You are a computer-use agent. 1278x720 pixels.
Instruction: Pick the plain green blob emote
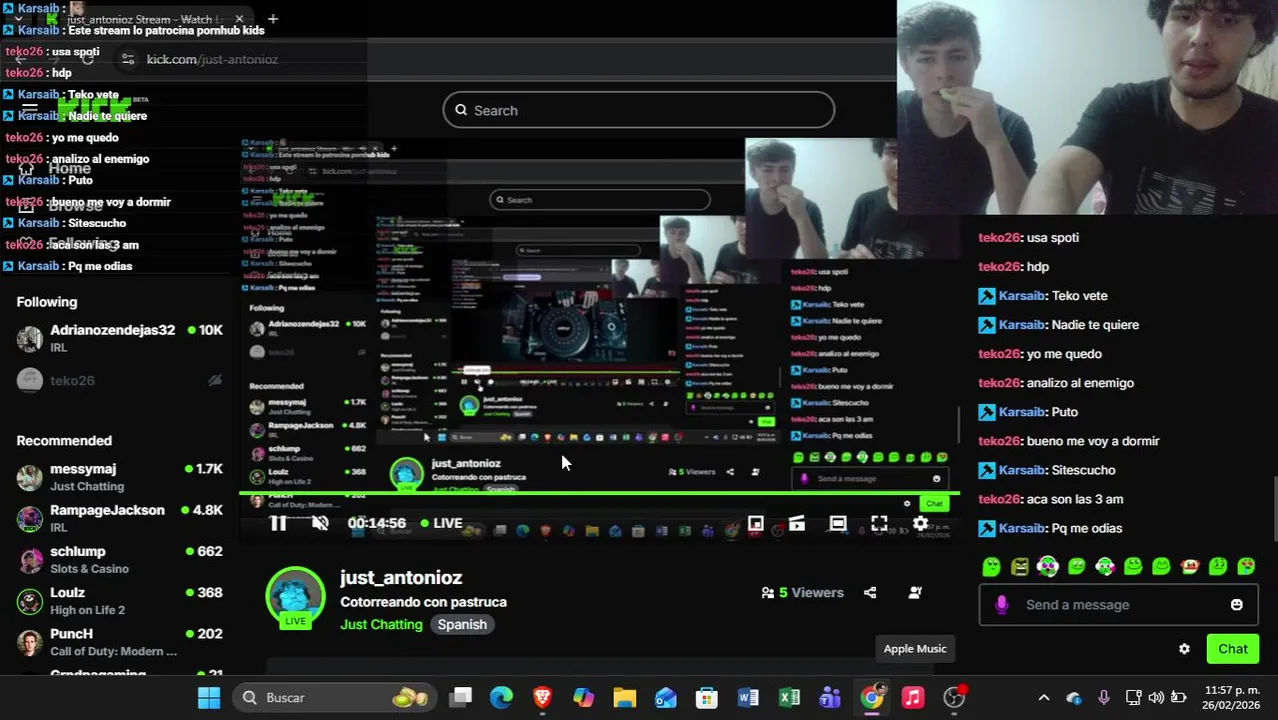tap(991, 567)
